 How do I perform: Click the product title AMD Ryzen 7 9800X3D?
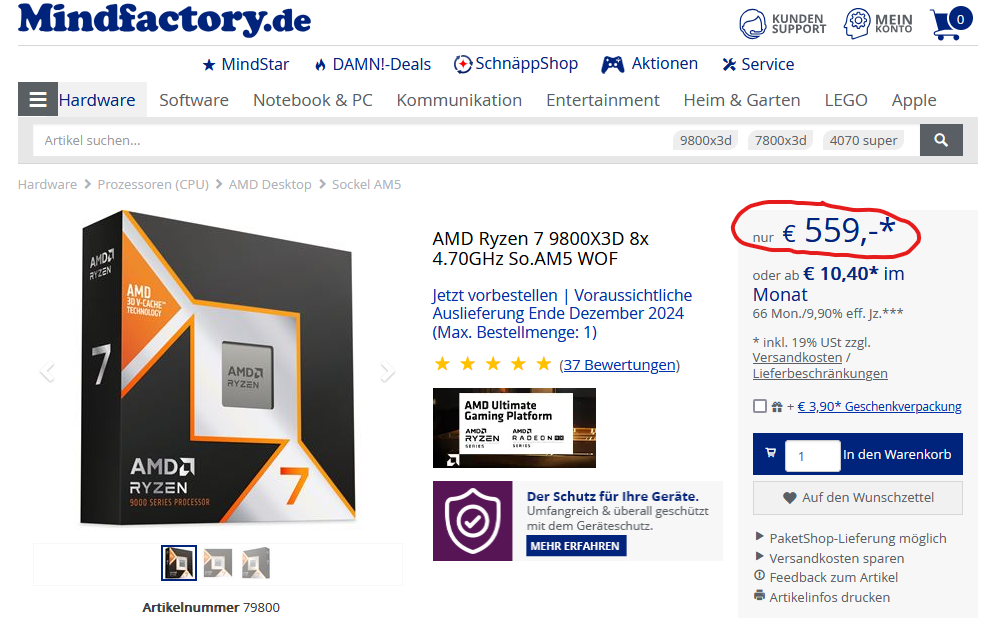(x=541, y=248)
